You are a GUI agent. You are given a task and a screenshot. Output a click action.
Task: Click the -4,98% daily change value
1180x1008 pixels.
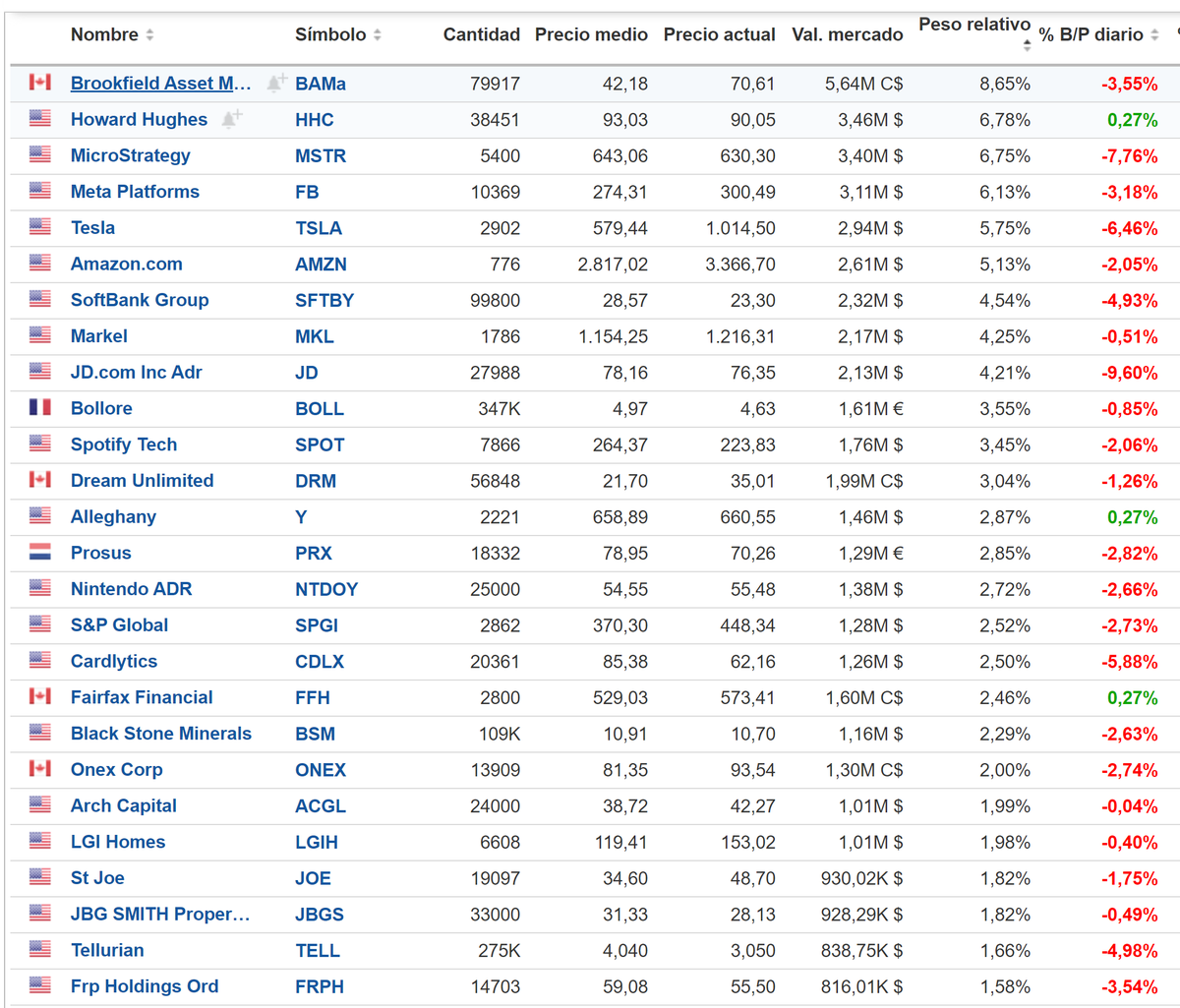[x=1129, y=951]
